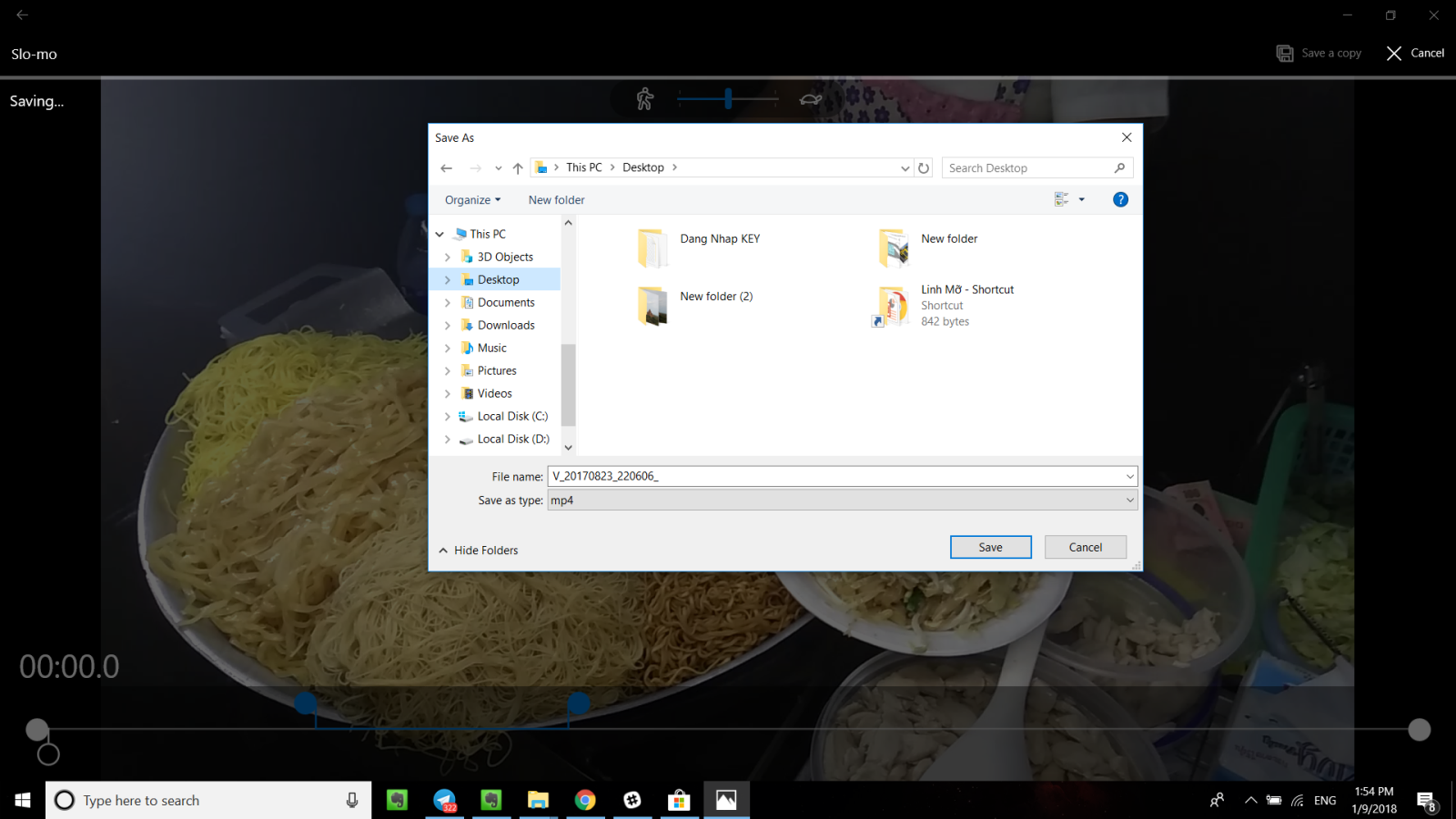The image size is (1456, 819).
Task: Select Local Disk (D:) in tree
Action: point(513,440)
